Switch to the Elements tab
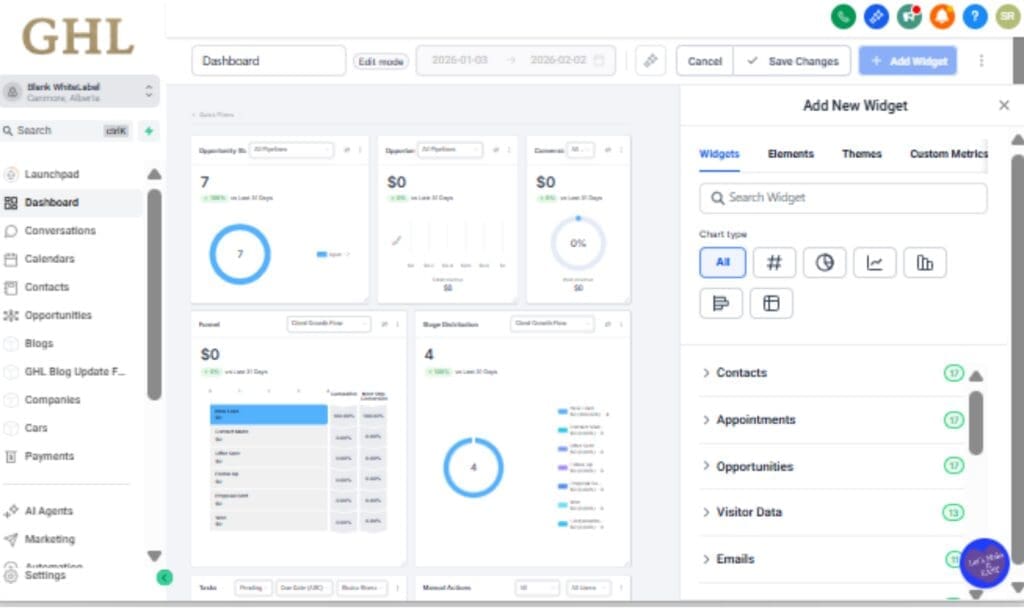This screenshot has height=610, width=1024. (790, 154)
